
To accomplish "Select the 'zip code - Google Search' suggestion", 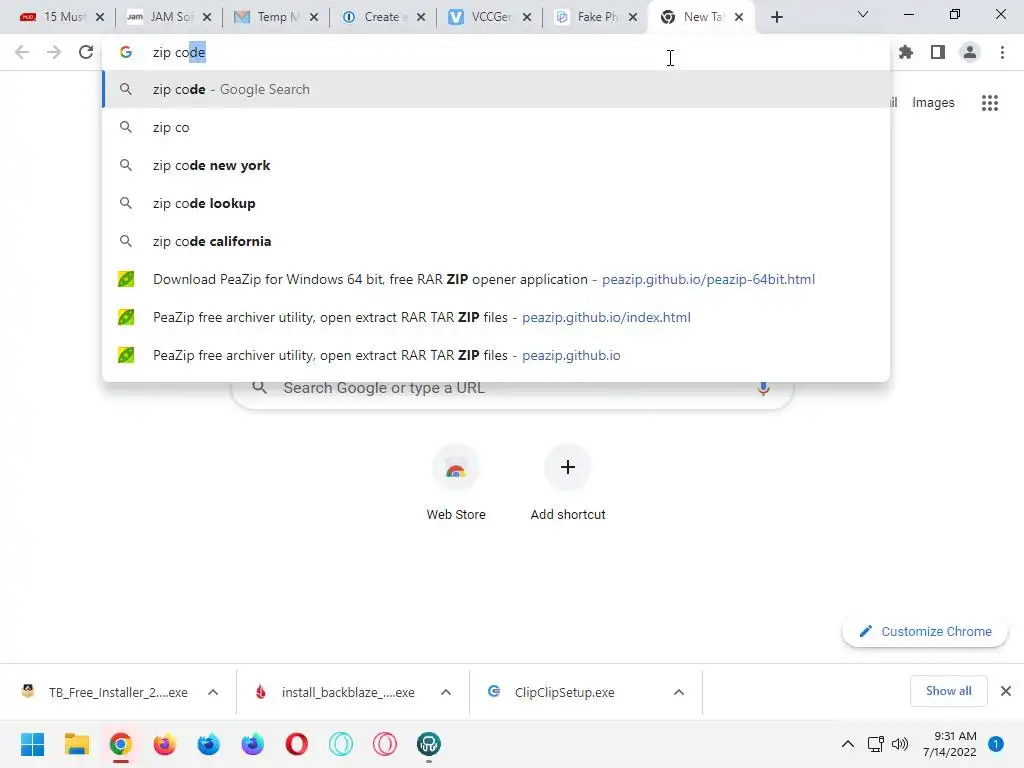I will [496, 89].
